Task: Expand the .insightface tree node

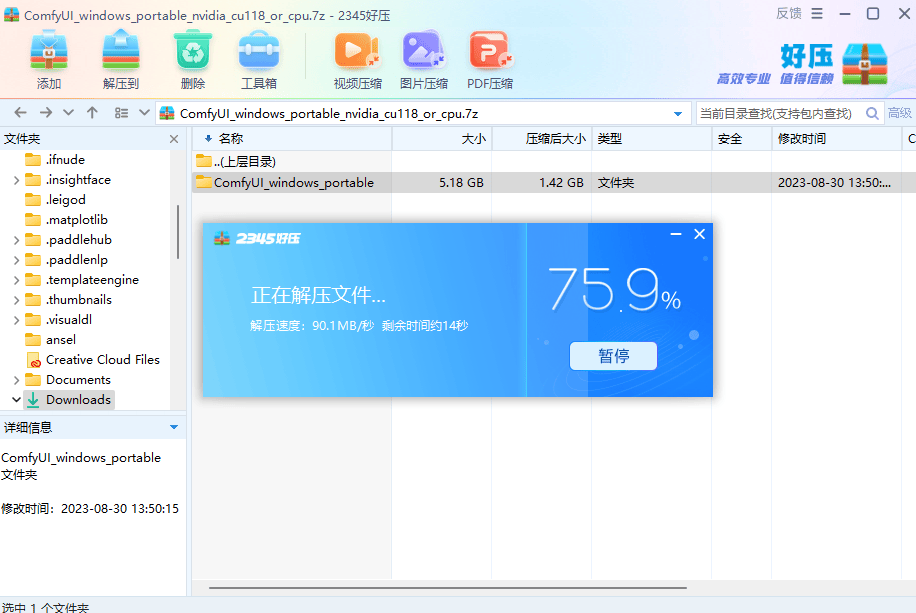Action: [16, 180]
